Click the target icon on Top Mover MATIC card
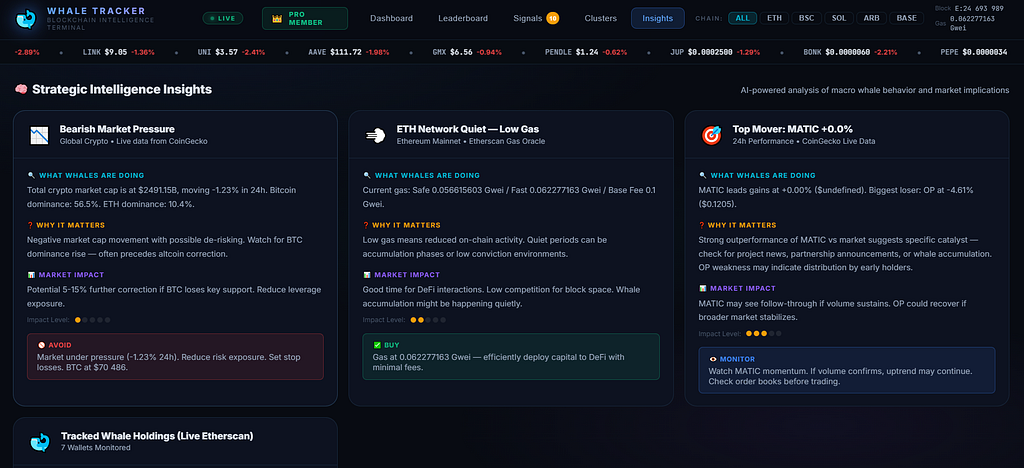 (x=711, y=135)
